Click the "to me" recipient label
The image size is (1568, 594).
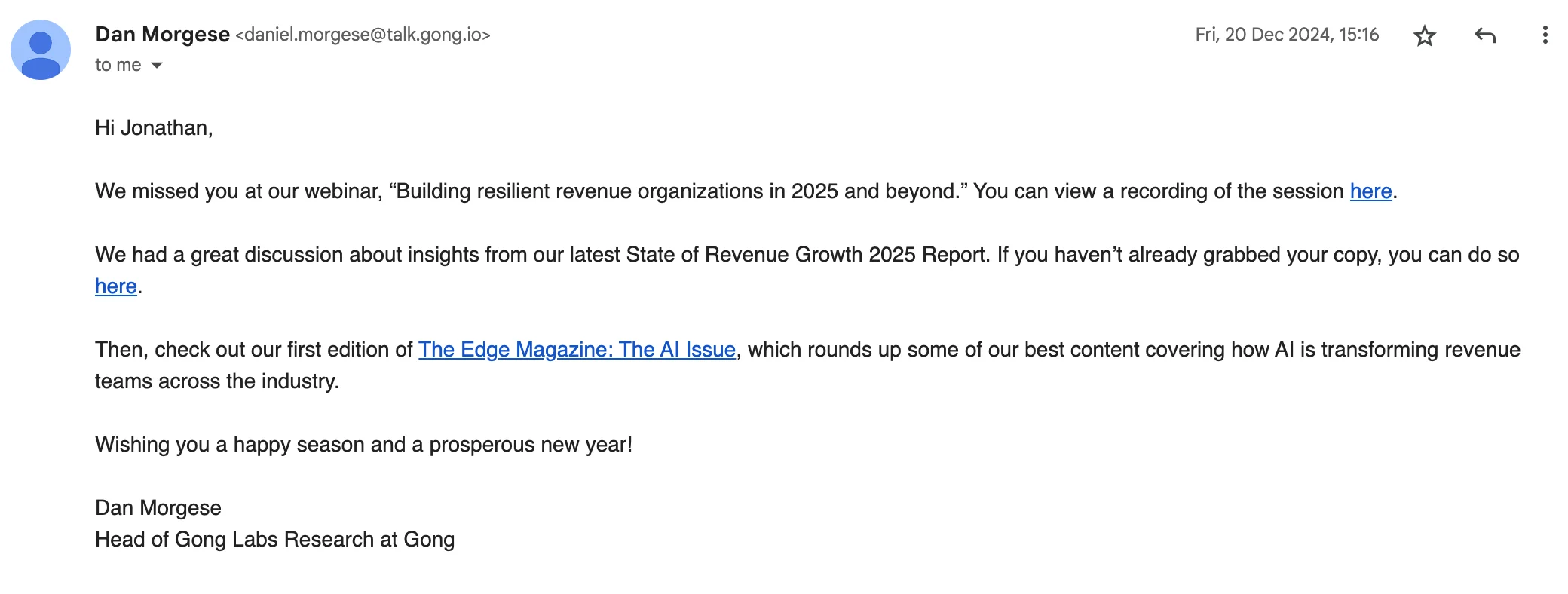(x=118, y=66)
